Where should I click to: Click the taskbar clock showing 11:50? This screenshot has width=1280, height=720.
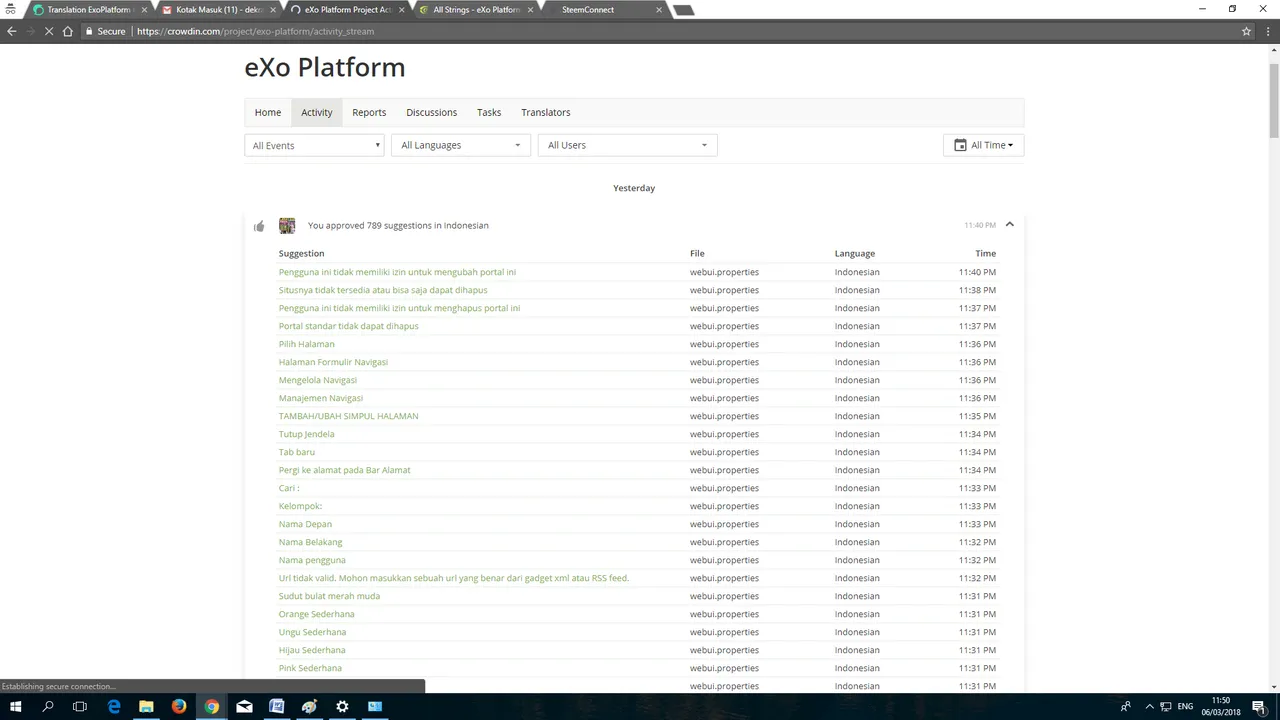pos(1221,706)
